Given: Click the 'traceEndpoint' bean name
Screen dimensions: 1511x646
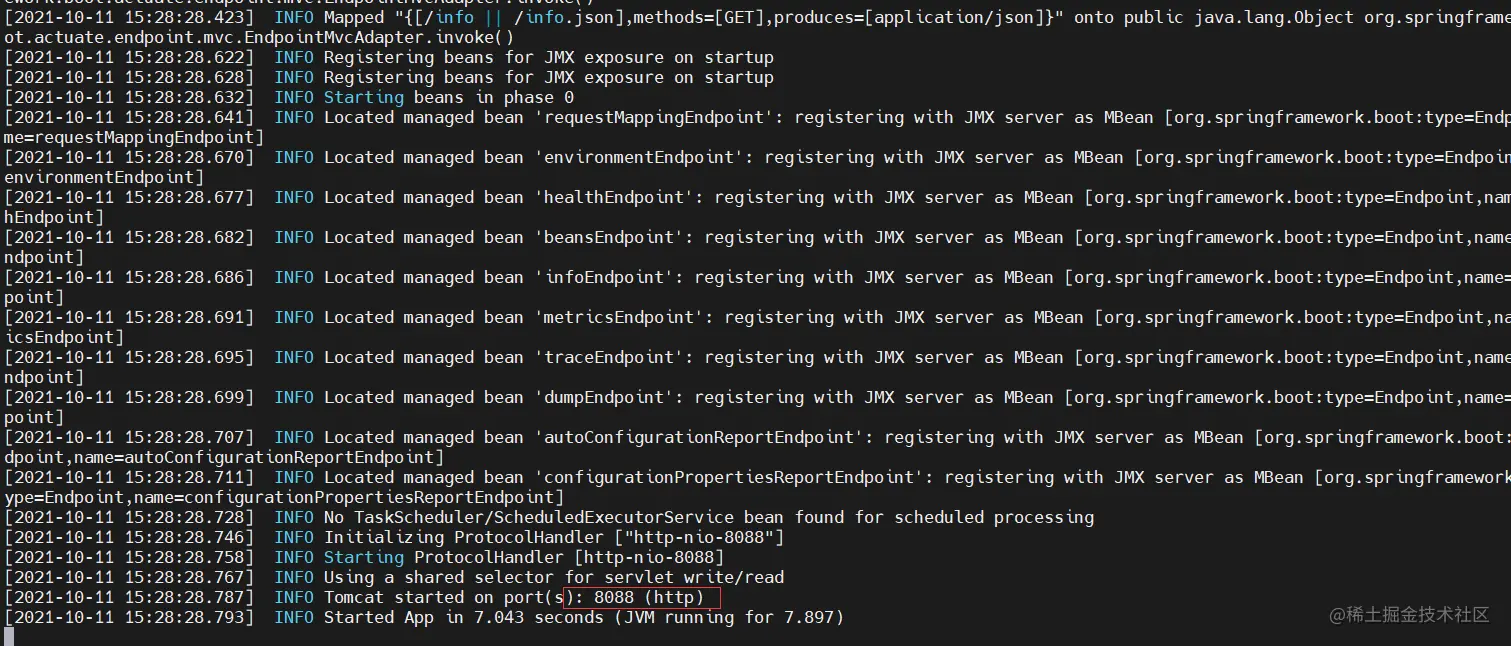Looking at the screenshot, I should point(608,358).
